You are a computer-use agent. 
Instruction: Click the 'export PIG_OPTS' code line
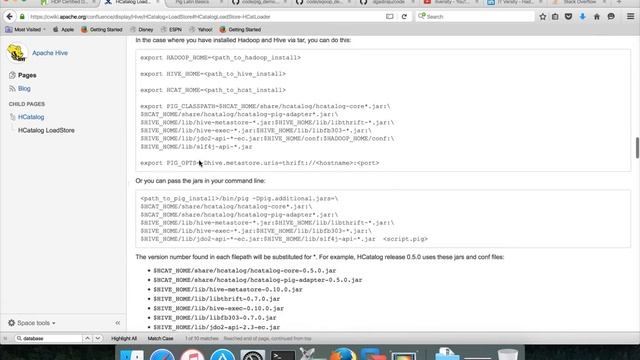click(x=260, y=163)
